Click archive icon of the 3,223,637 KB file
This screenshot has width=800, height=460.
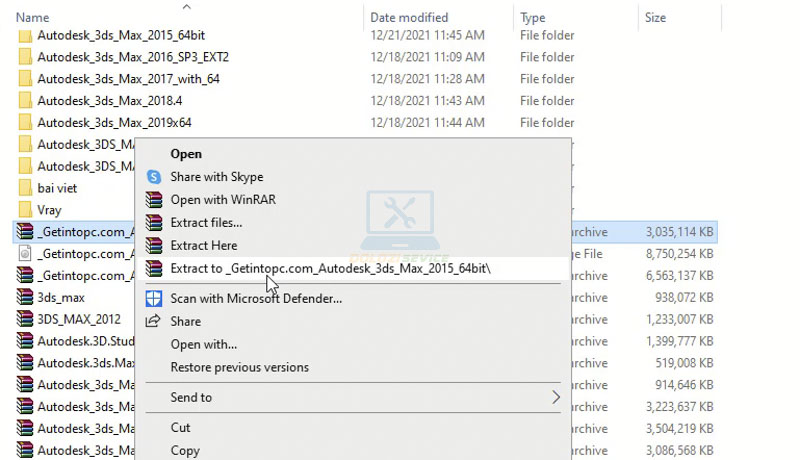[24, 407]
